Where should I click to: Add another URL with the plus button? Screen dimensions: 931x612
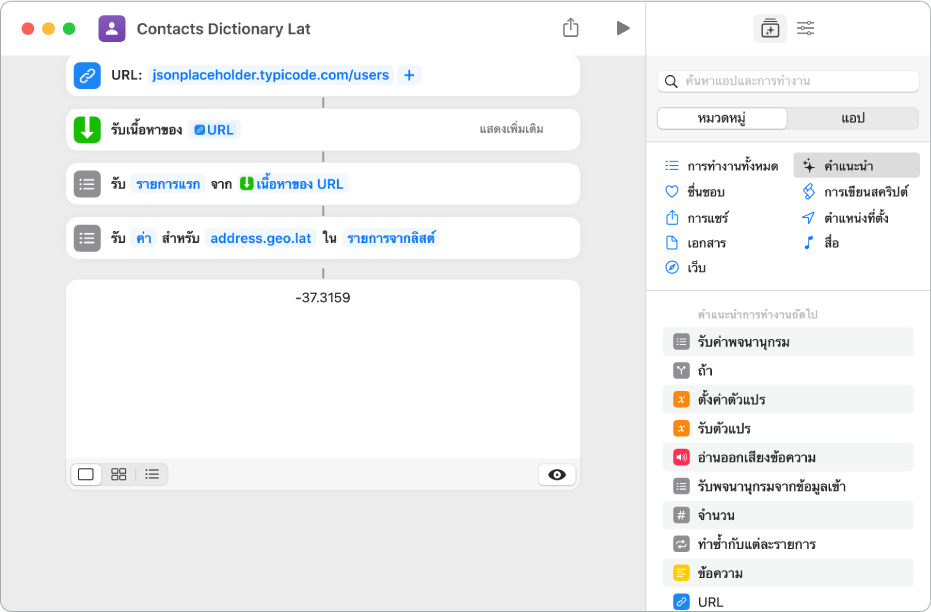[408, 75]
